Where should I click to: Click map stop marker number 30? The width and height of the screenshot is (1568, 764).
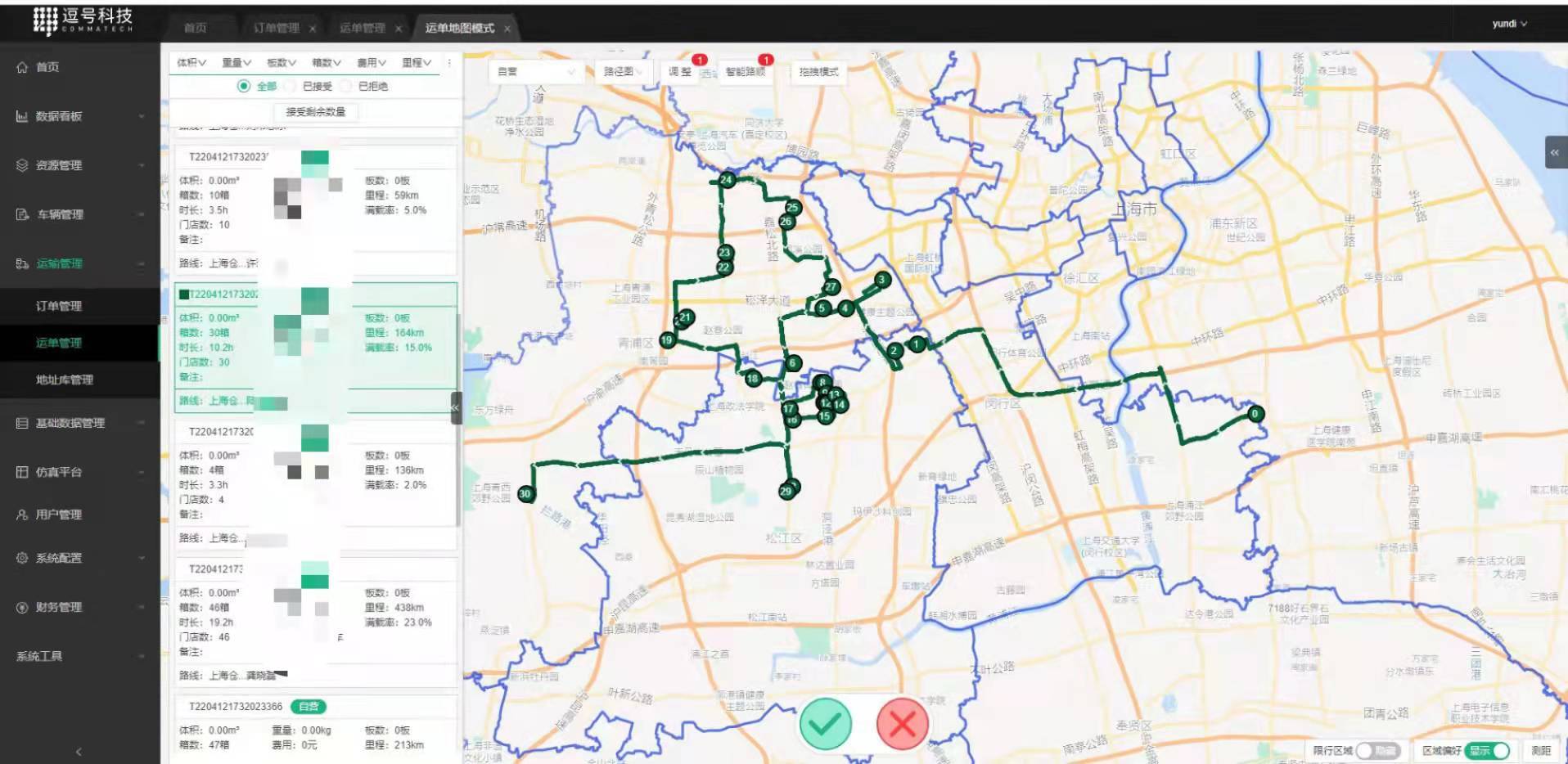[525, 493]
